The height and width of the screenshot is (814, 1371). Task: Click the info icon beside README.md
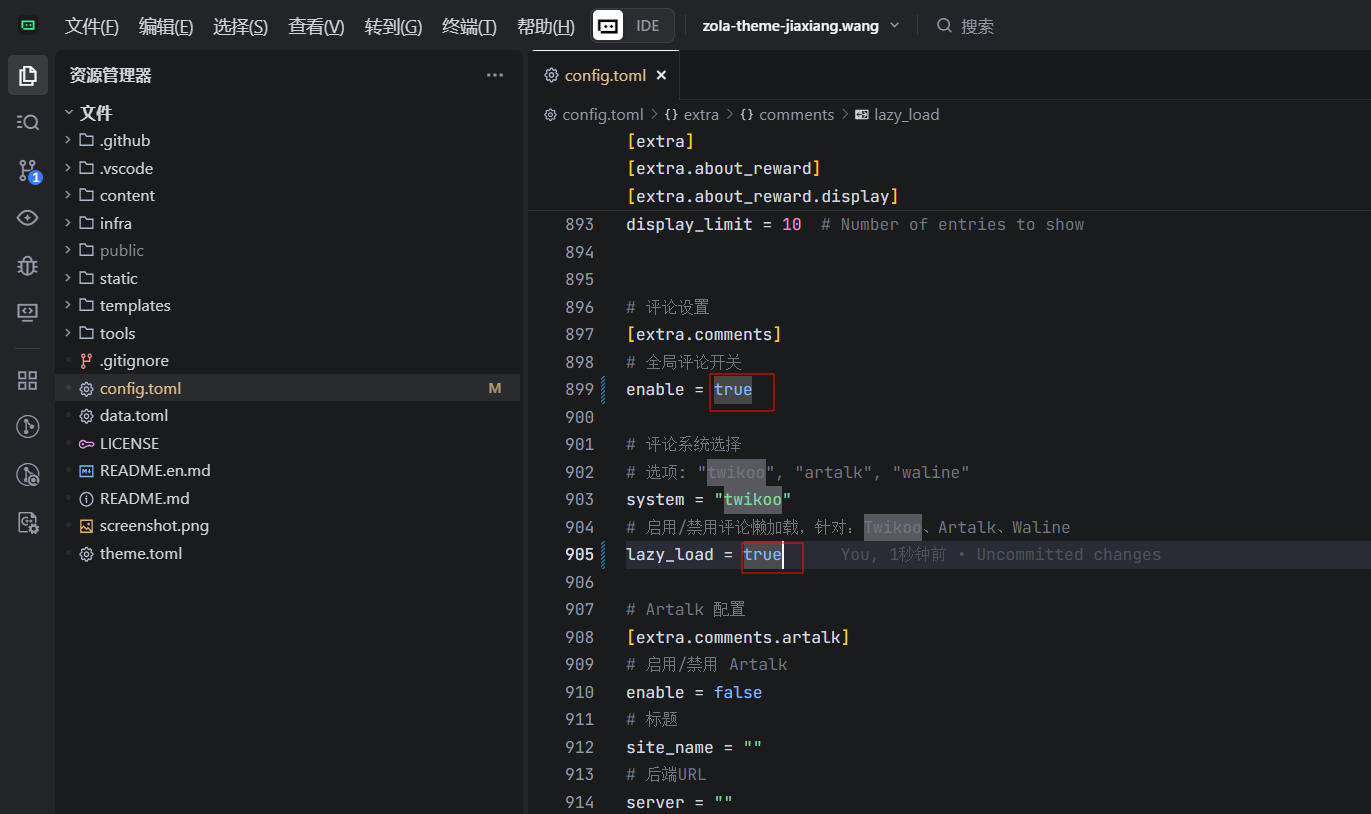(86, 498)
